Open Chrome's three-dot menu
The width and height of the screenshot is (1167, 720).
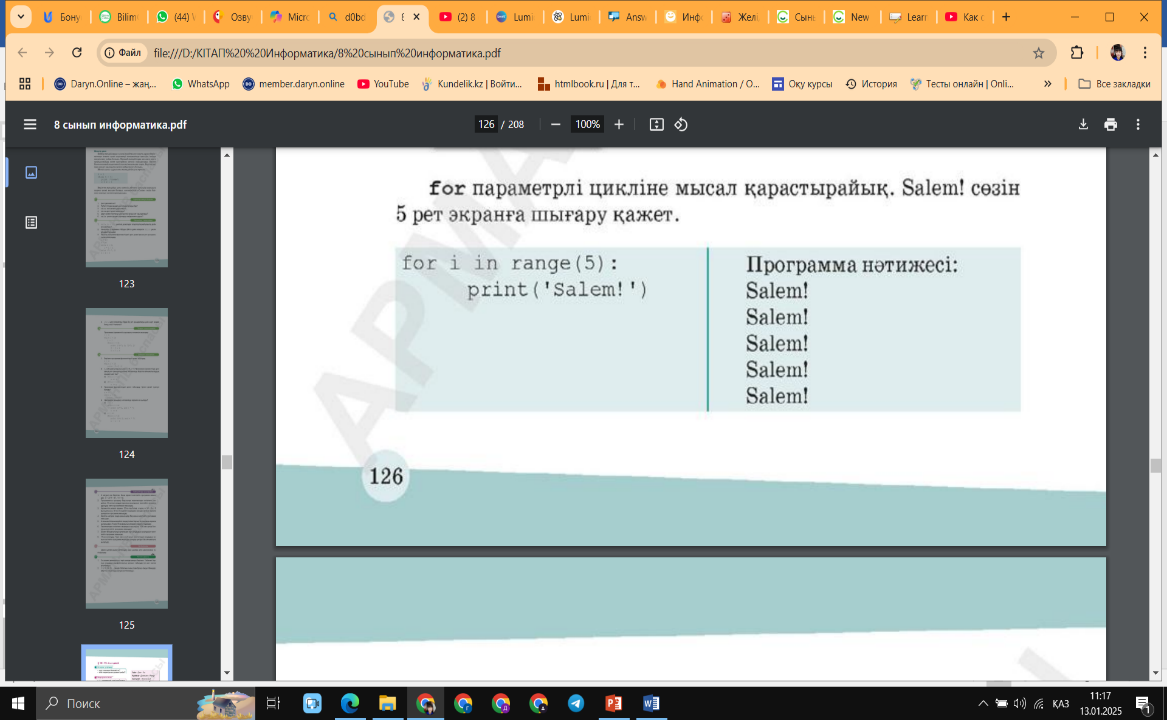[1145, 53]
